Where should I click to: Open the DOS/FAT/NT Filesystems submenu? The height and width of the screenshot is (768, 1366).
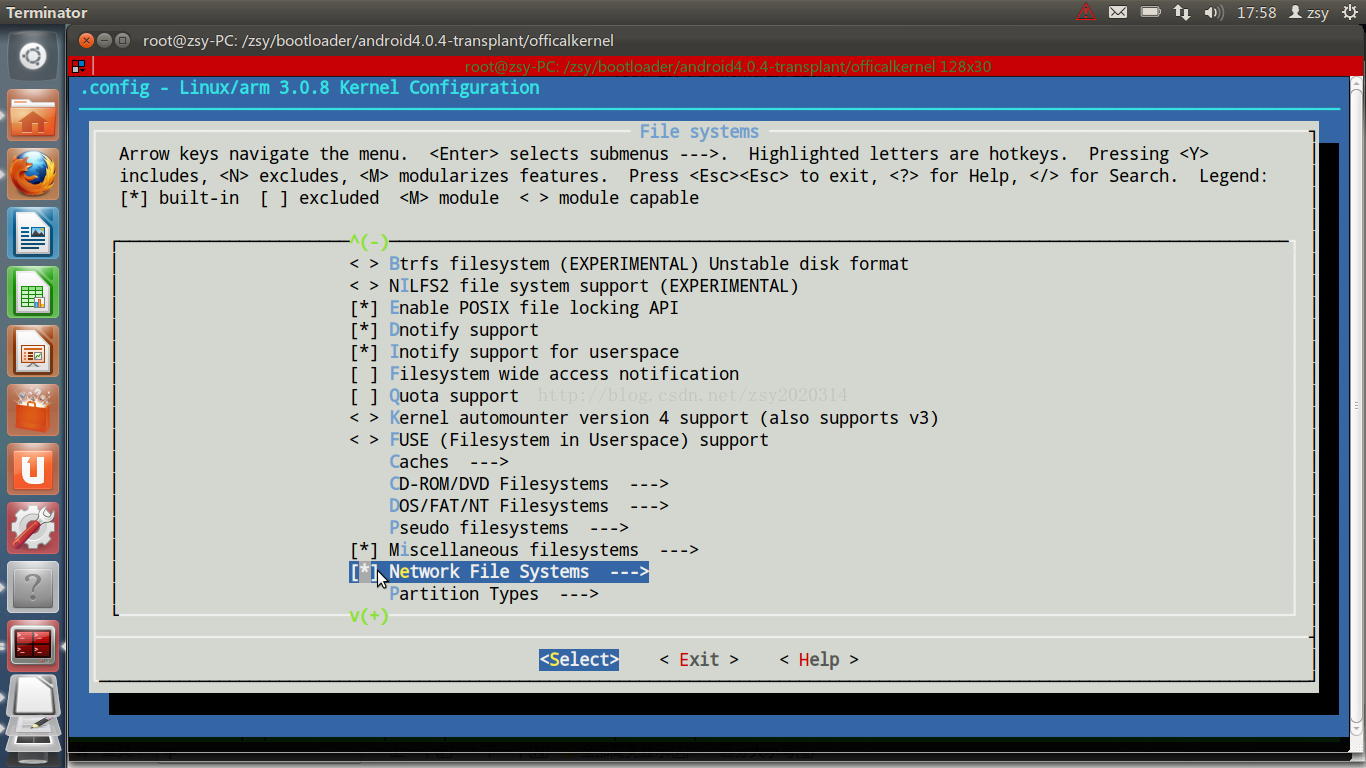[529, 506]
